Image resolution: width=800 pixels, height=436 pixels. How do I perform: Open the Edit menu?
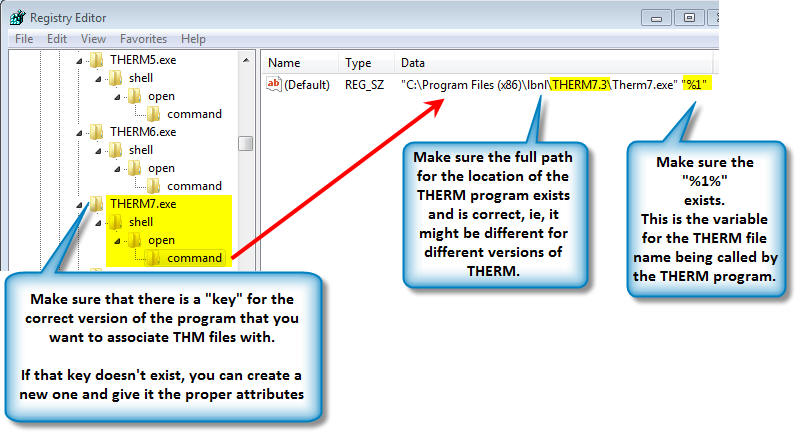[x=57, y=39]
